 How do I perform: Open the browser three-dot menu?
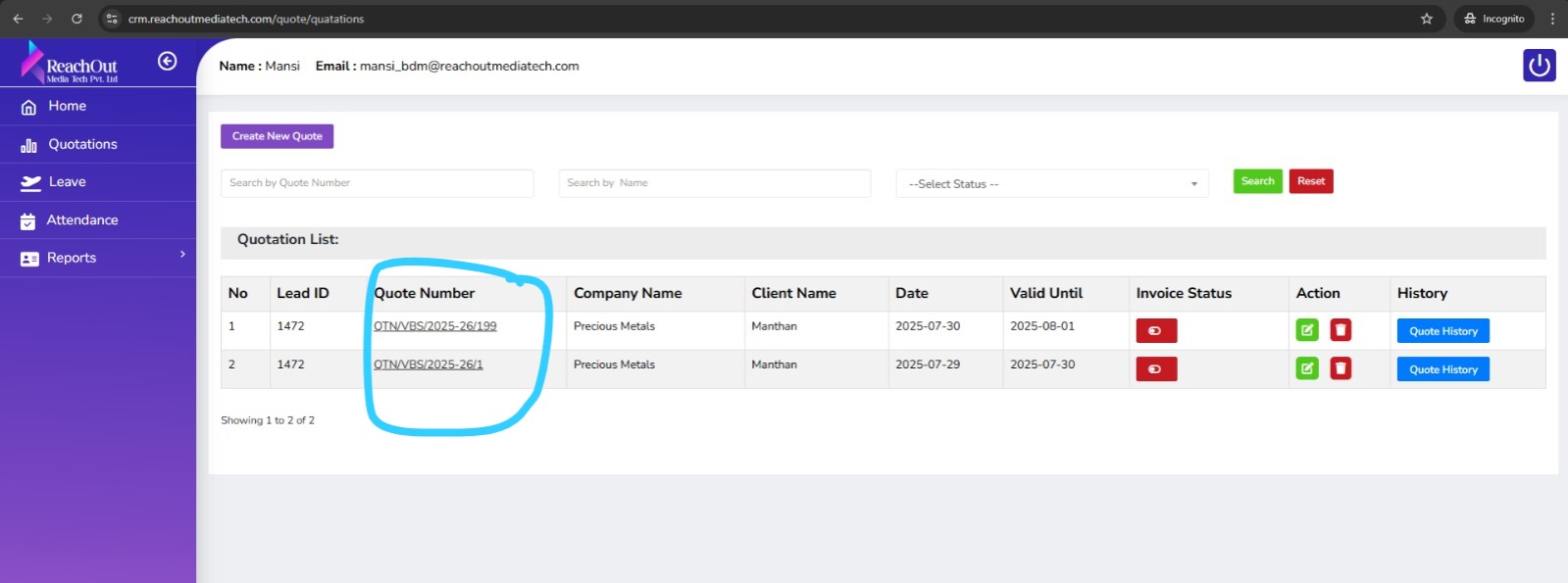pyautogui.click(x=1552, y=19)
